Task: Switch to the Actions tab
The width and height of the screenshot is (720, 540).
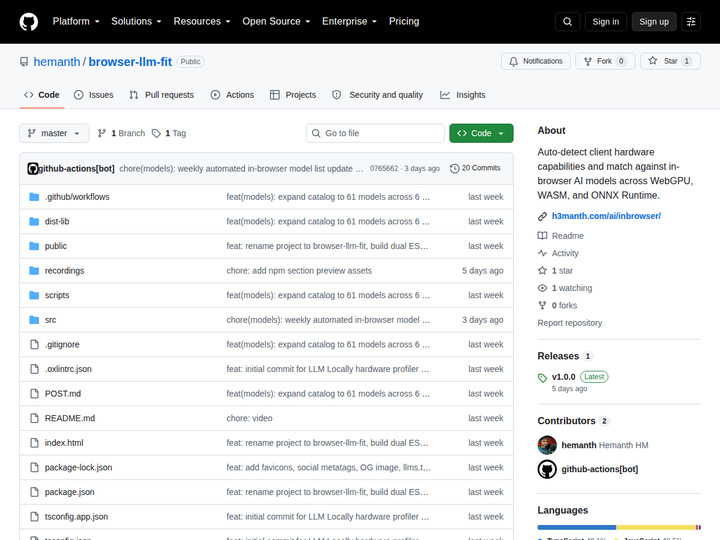Action: click(x=232, y=95)
